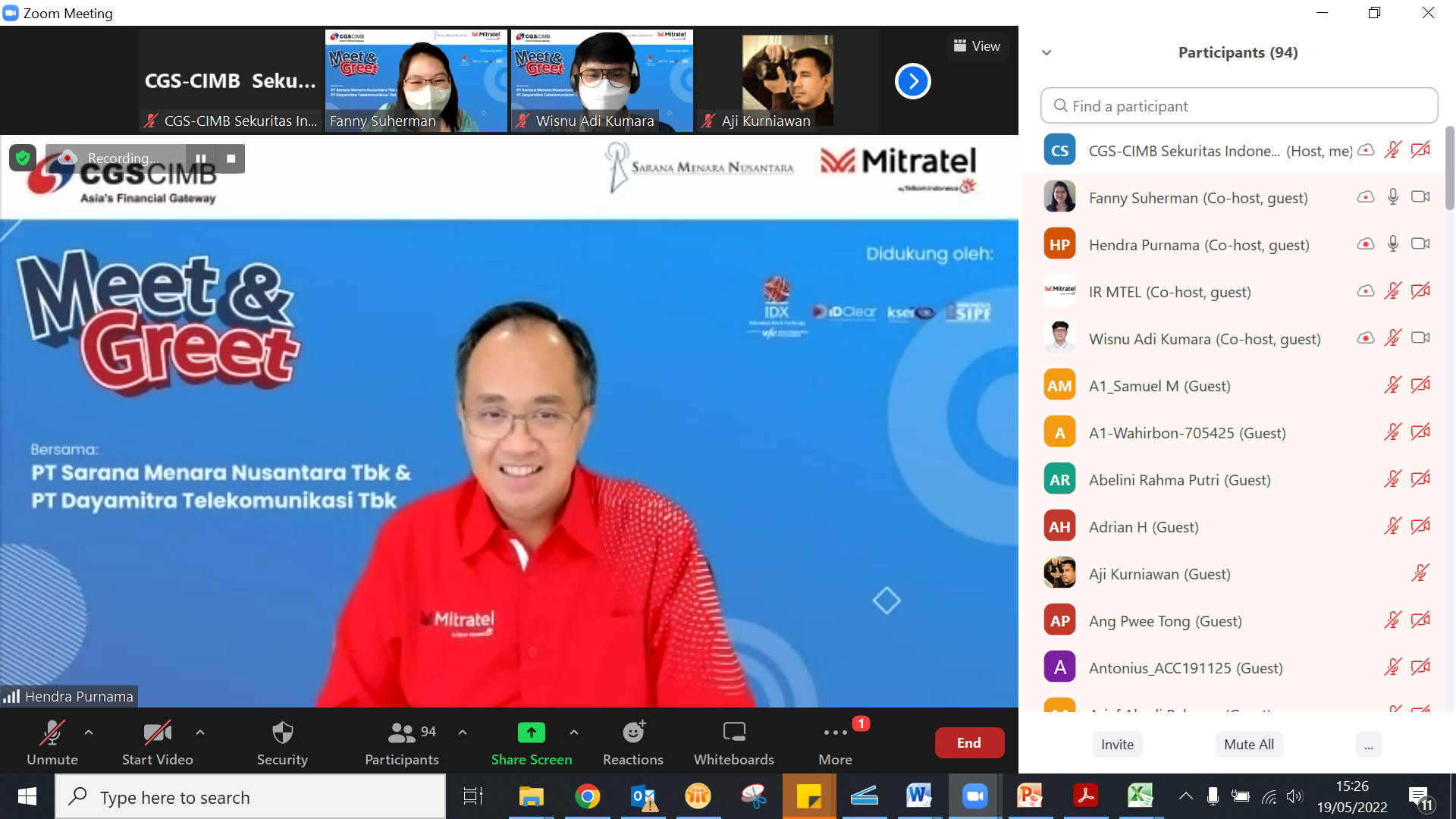Stop the meeting recording
Screen dimensions: 1456x819
231,158
